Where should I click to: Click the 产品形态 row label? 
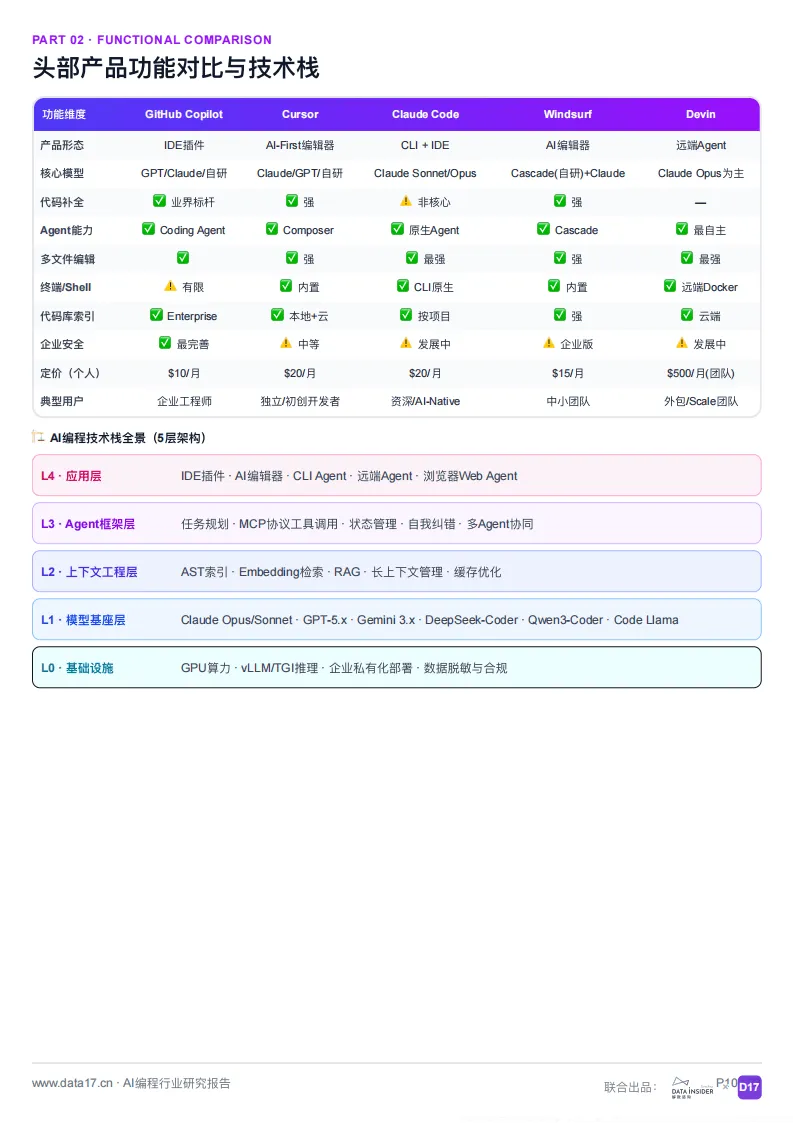[x=62, y=145]
